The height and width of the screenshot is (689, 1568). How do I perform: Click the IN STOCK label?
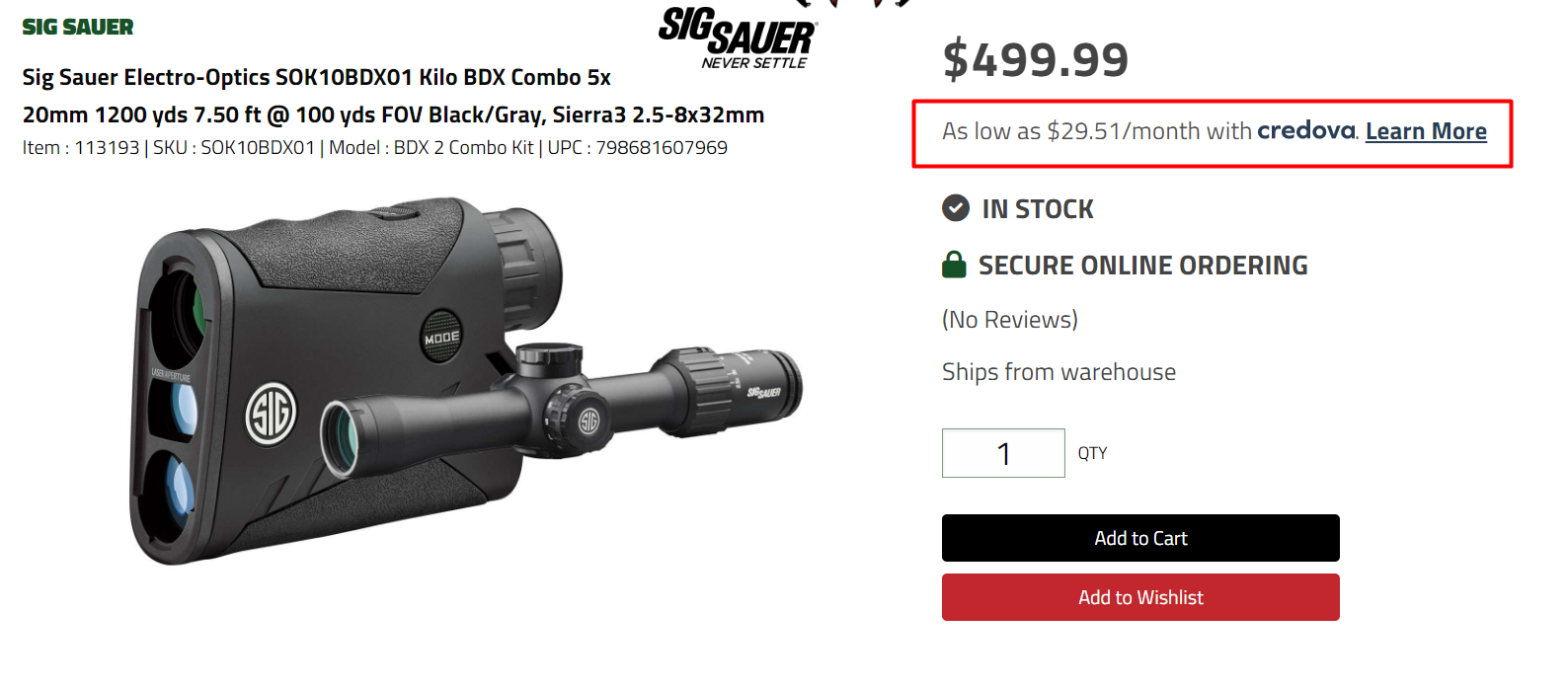click(1038, 209)
